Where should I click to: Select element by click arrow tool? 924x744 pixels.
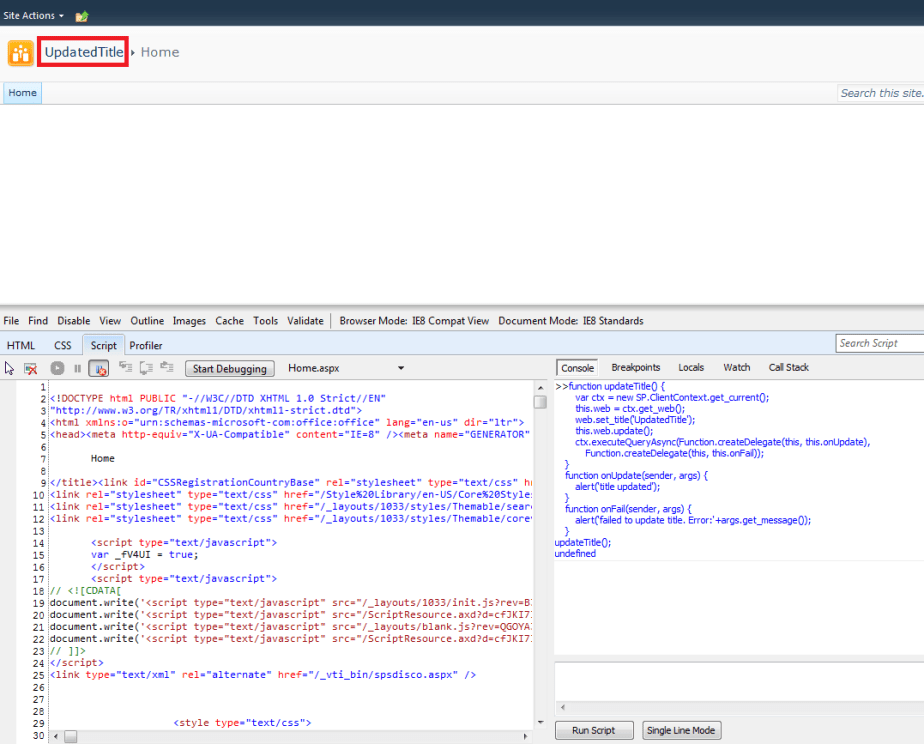(x=10, y=368)
